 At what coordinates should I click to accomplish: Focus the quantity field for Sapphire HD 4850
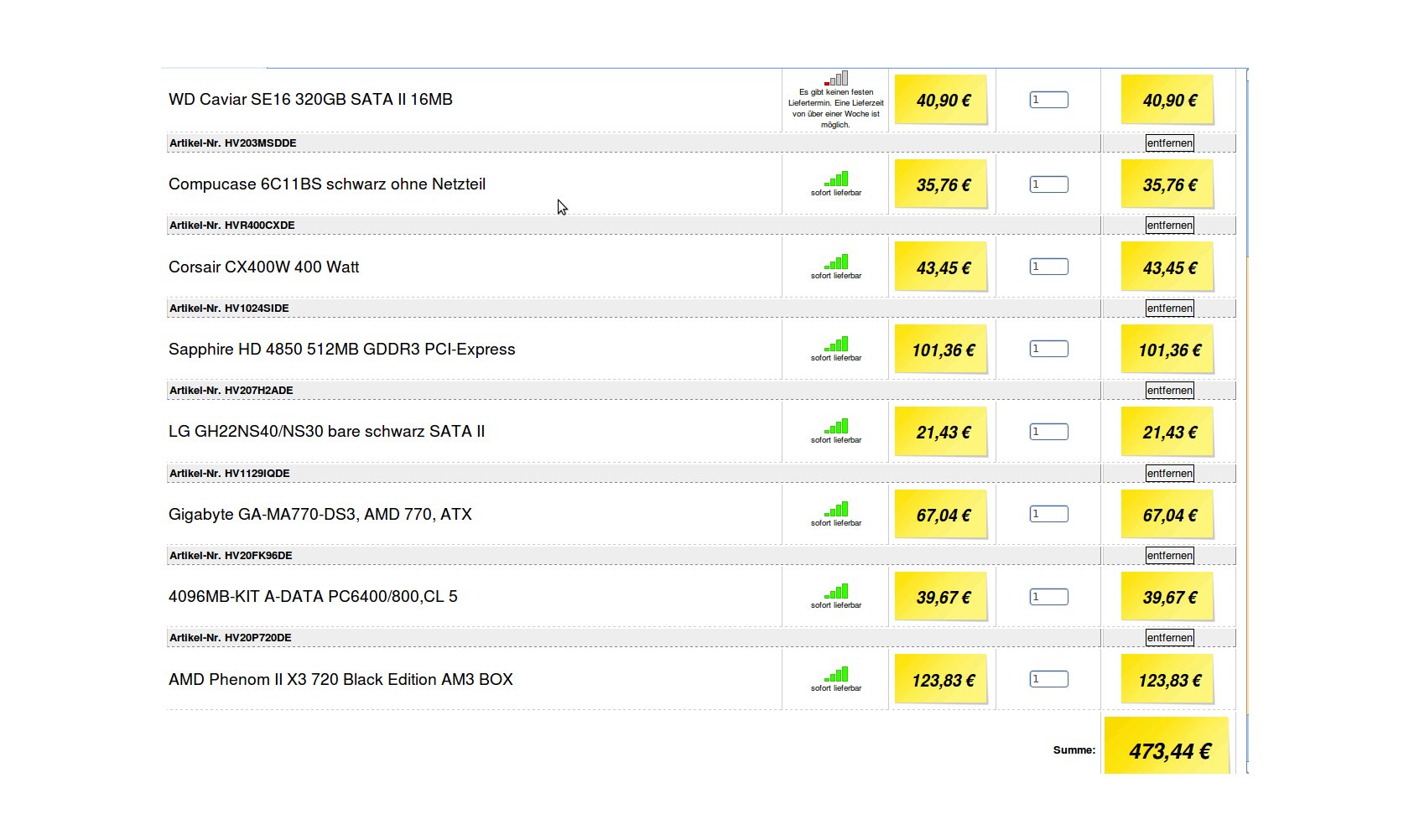click(1049, 349)
